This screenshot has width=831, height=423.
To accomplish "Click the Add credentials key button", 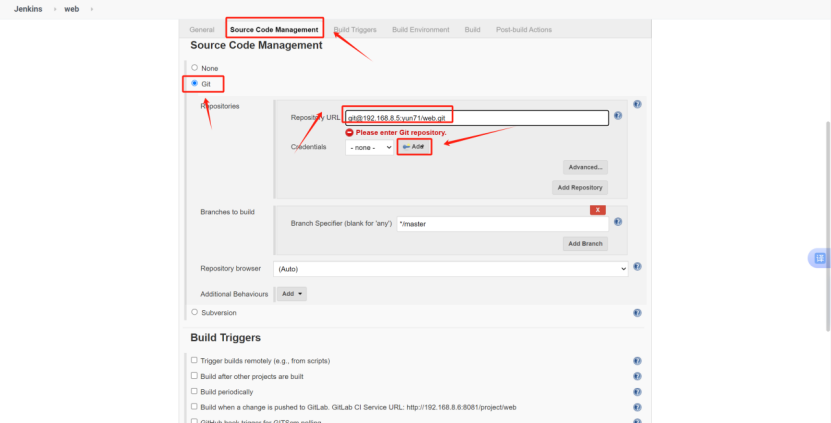I will pos(414,146).
